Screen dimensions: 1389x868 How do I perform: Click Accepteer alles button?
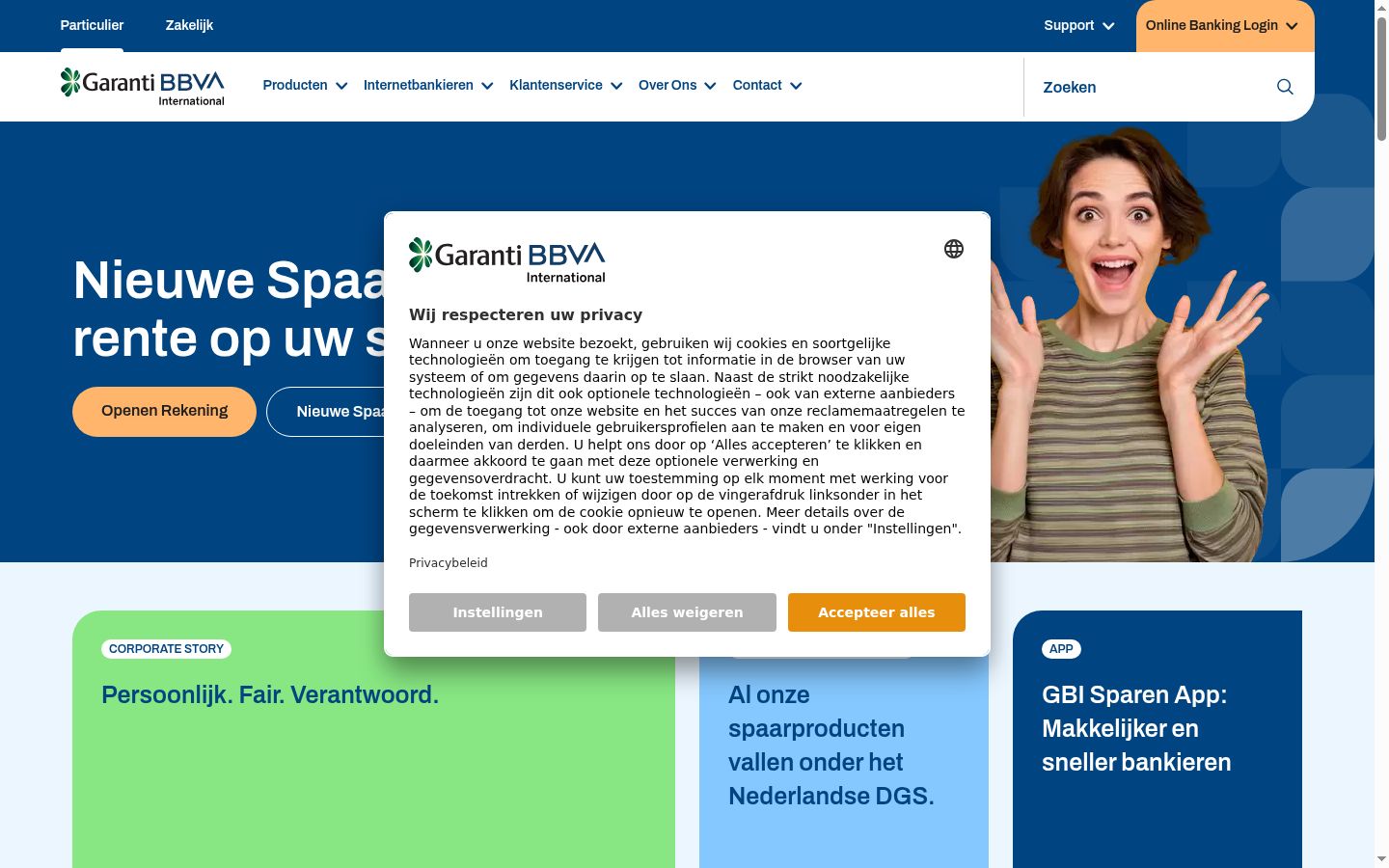tap(877, 612)
